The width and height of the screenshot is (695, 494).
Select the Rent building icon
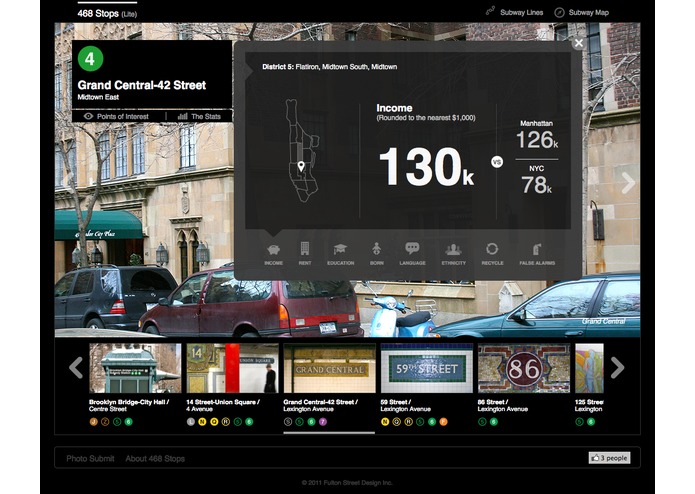[305, 248]
